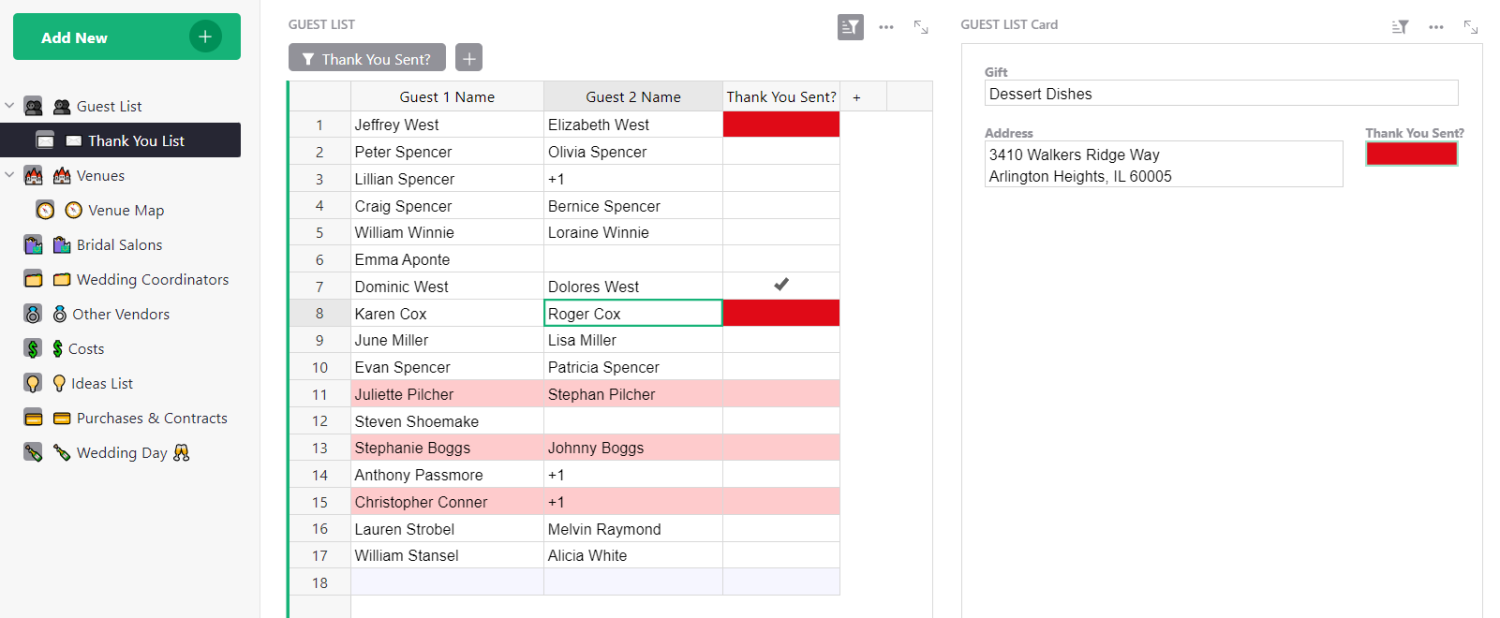The image size is (1500, 618).
Task: Add a column with the plus header
Action: 856,97
